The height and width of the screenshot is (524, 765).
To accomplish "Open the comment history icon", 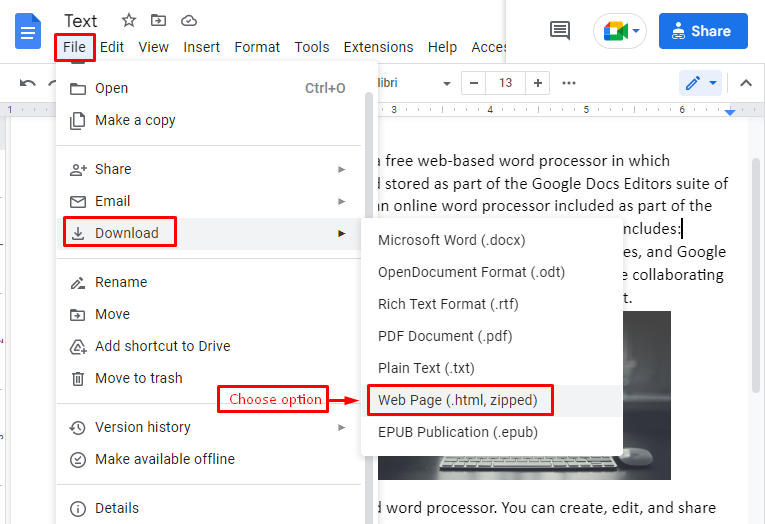I will (x=560, y=31).
